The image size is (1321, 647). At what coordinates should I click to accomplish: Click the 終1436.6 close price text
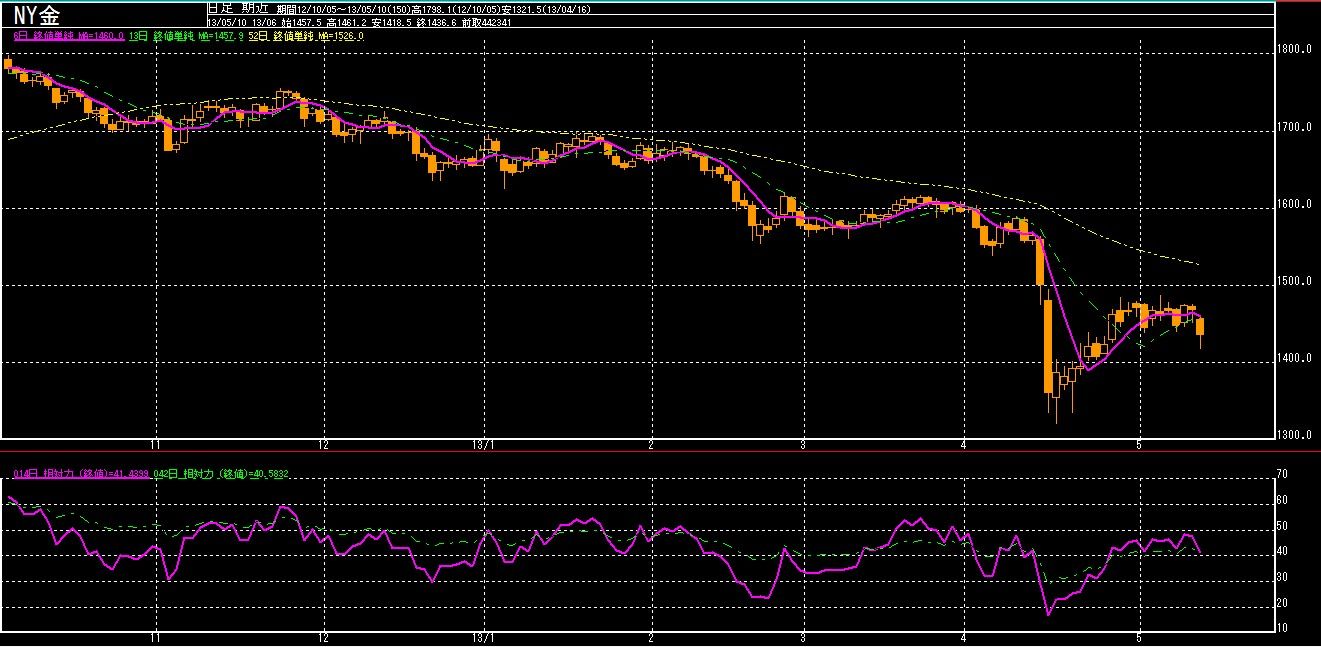click(436, 21)
